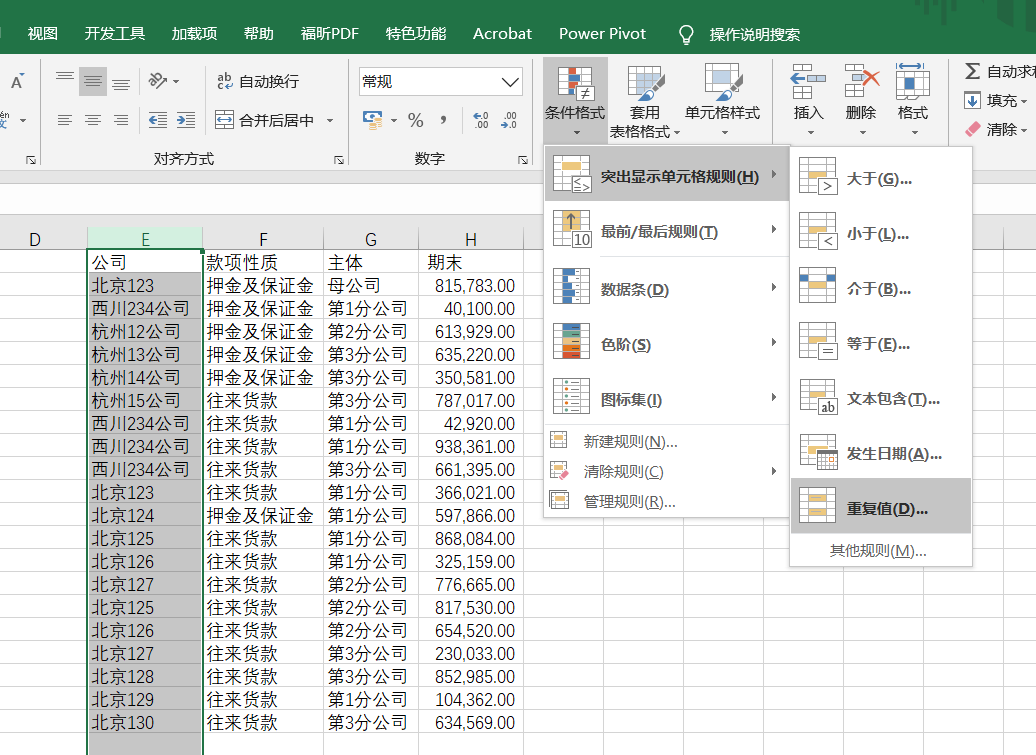Toggle 自动换行 wrap text
This screenshot has width=1036, height=755.
point(258,81)
